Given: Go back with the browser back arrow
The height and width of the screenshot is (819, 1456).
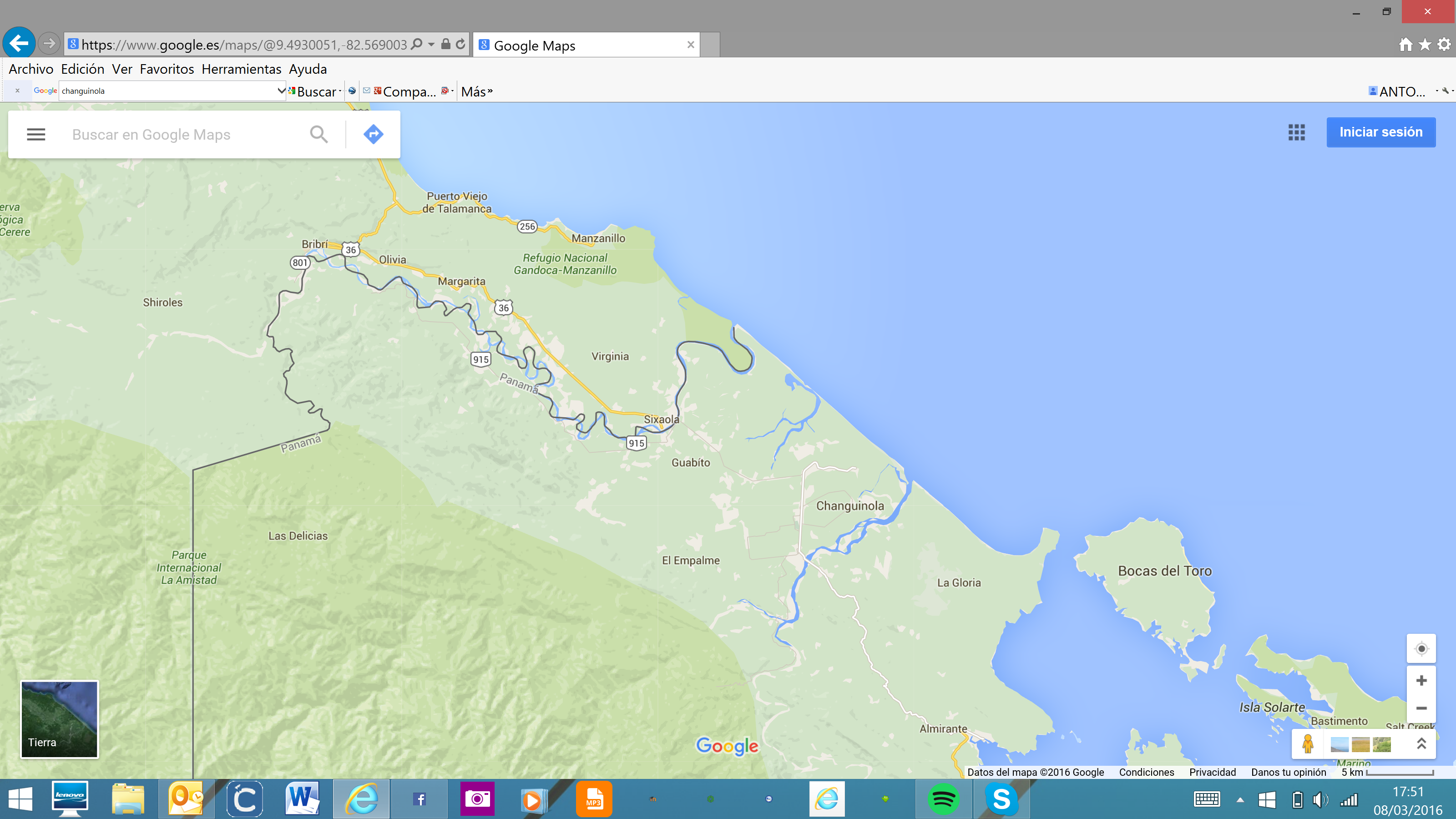Looking at the screenshot, I should click(19, 42).
